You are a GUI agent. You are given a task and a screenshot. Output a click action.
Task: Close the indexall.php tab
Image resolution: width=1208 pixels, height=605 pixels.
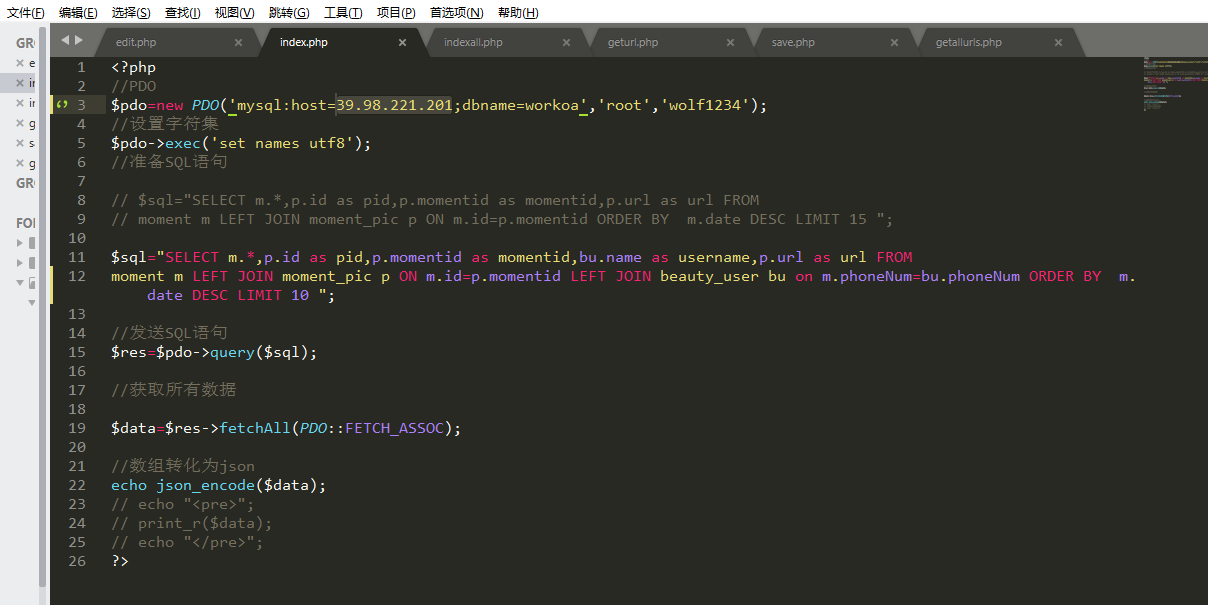[566, 43]
